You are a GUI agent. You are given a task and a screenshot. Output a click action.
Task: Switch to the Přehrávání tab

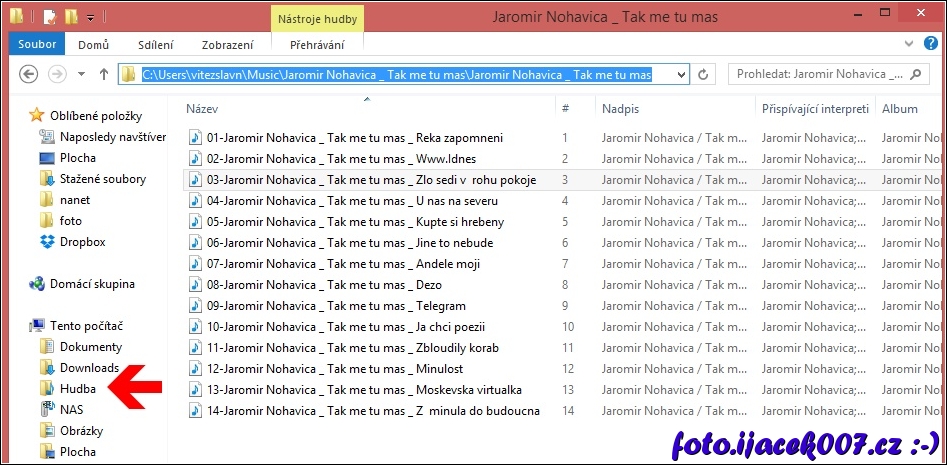(x=317, y=45)
